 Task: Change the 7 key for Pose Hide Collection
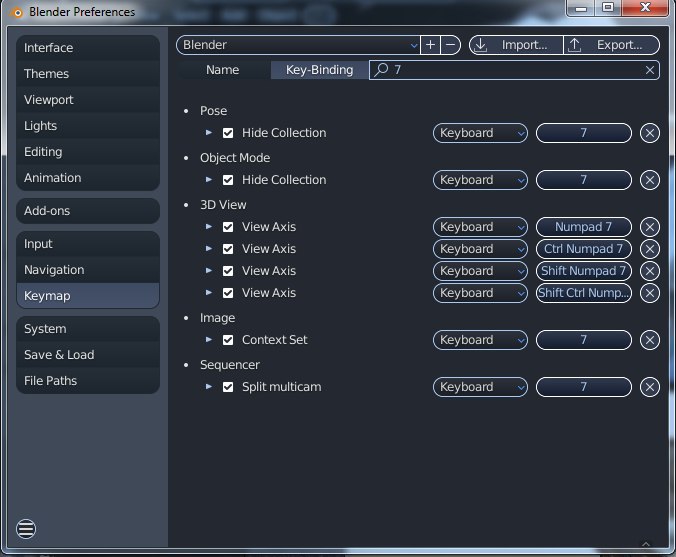pos(584,133)
